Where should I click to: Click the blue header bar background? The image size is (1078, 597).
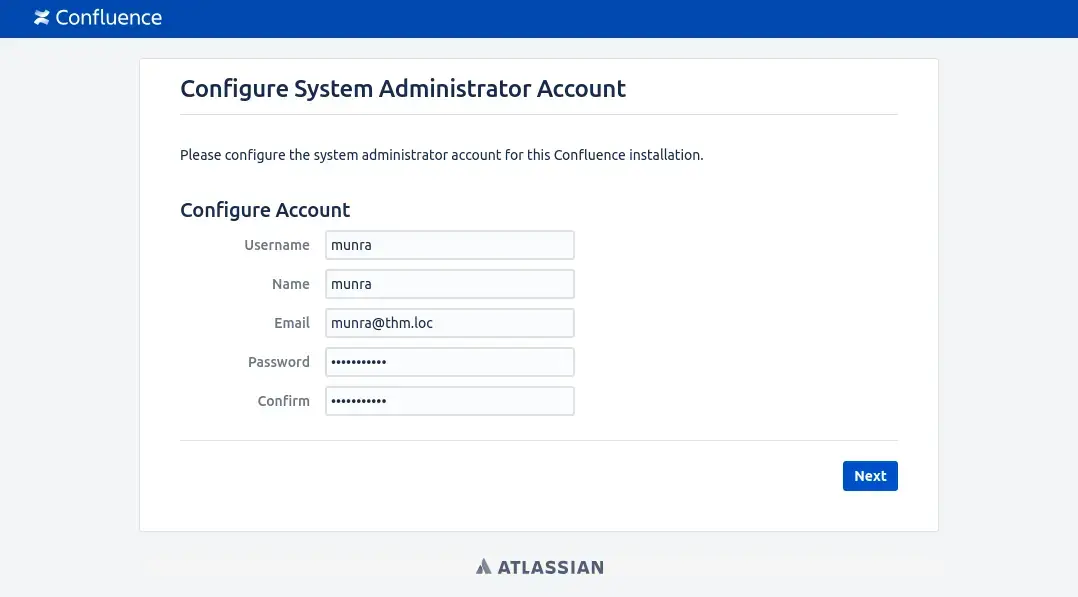619,19
